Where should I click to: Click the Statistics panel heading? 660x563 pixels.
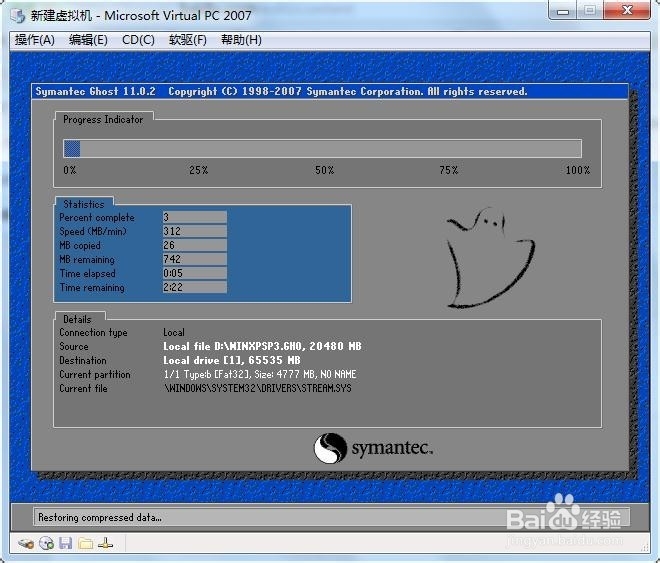[83, 204]
